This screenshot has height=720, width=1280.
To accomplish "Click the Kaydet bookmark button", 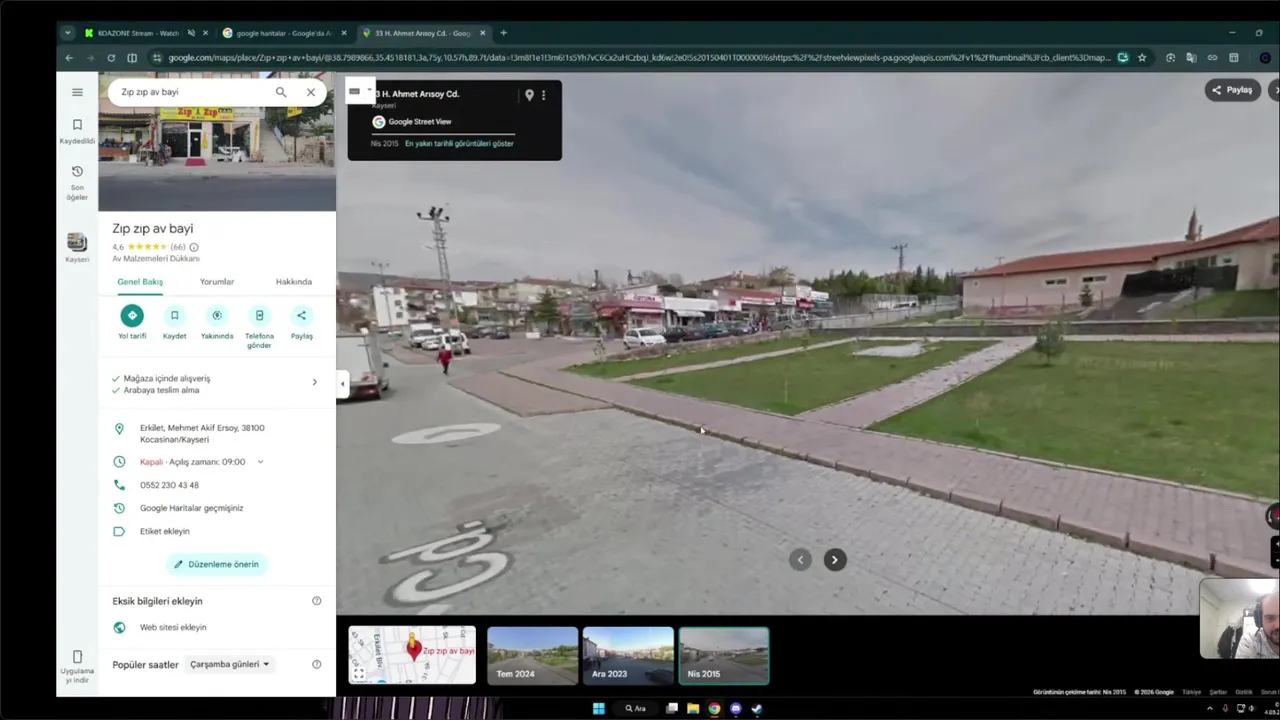I will pos(174,323).
